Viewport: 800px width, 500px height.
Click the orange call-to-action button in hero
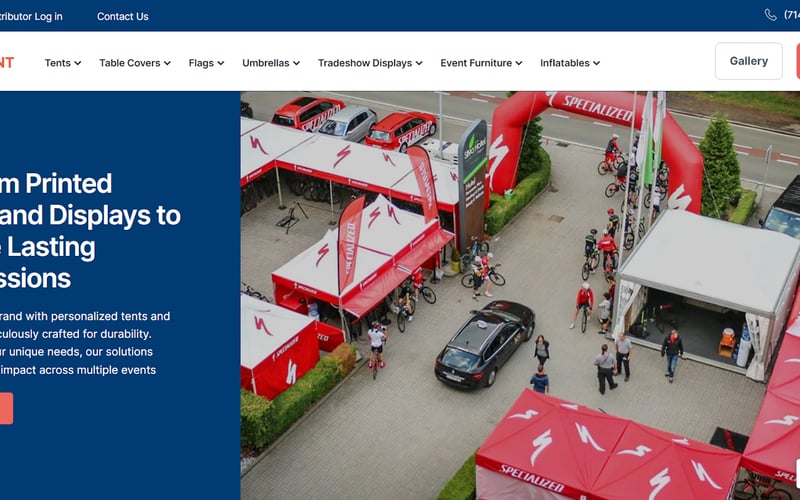[6, 408]
